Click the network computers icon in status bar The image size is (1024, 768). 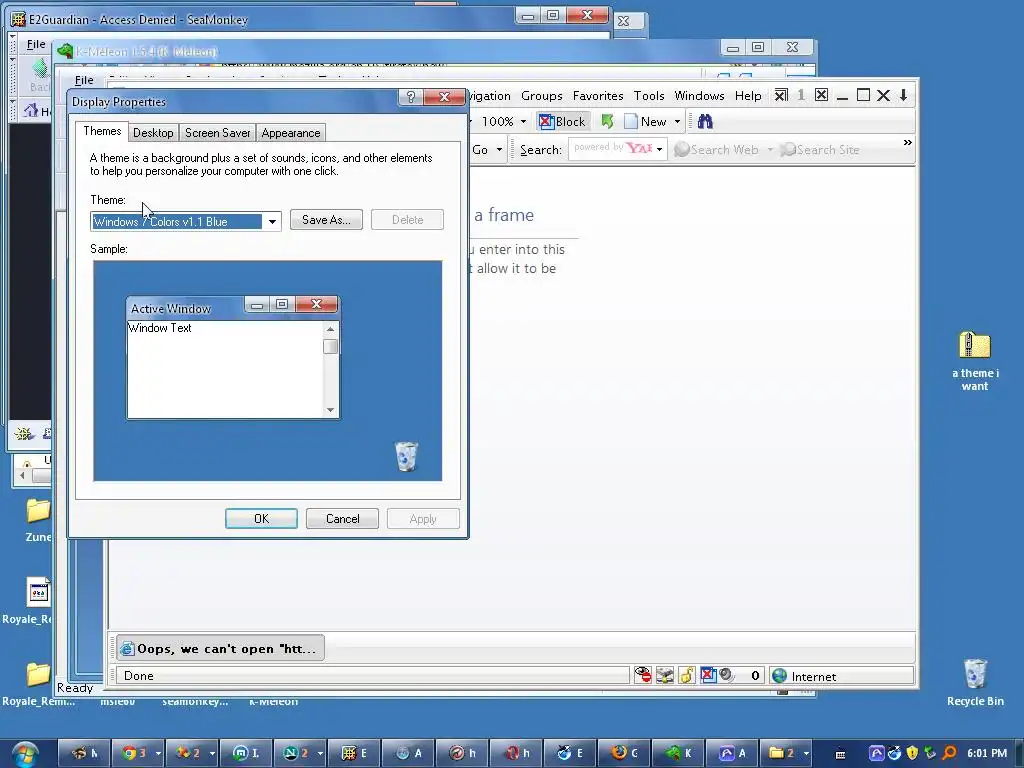click(x=665, y=675)
